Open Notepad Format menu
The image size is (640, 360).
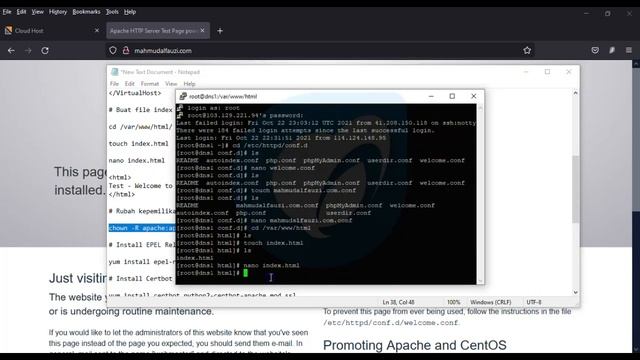149,84
